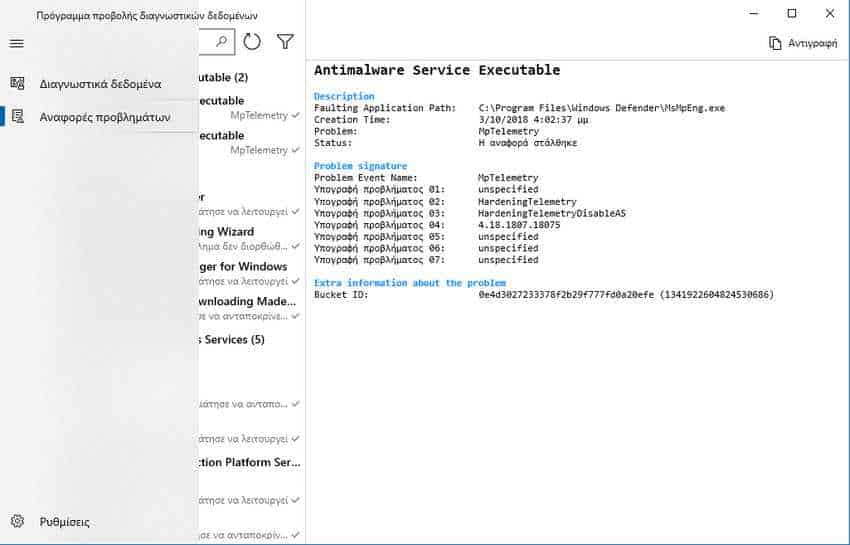Select the Wizard report entry
Screen dimensions: 850x545
pyautogui.click(x=248, y=239)
